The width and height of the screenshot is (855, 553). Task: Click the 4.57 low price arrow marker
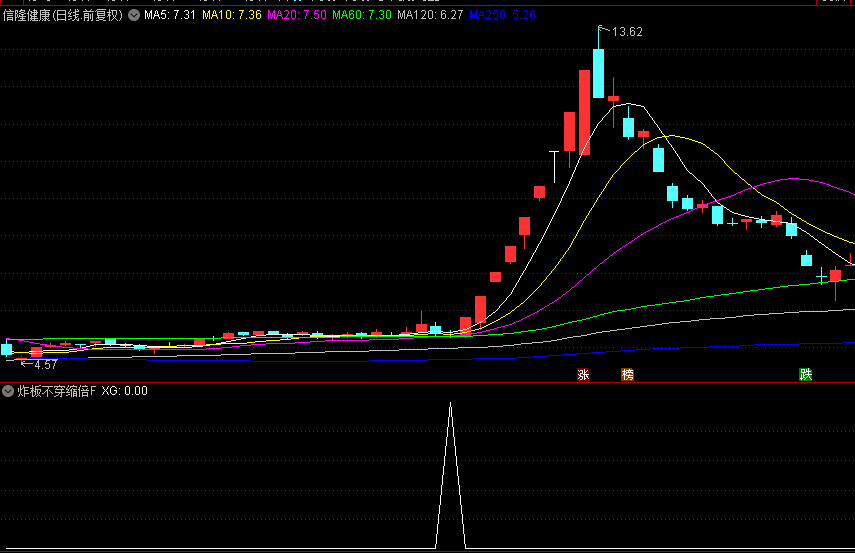click(x=37, y=365)
